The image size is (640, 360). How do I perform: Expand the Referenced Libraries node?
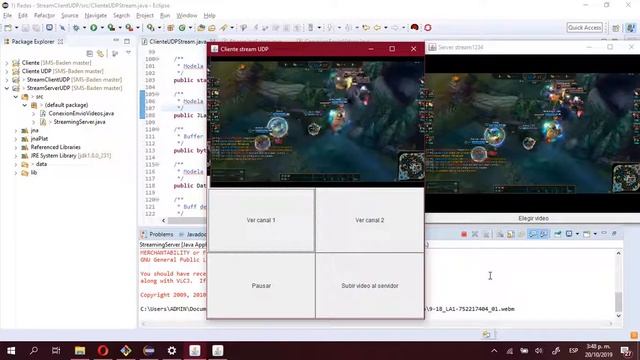point(16,147)
